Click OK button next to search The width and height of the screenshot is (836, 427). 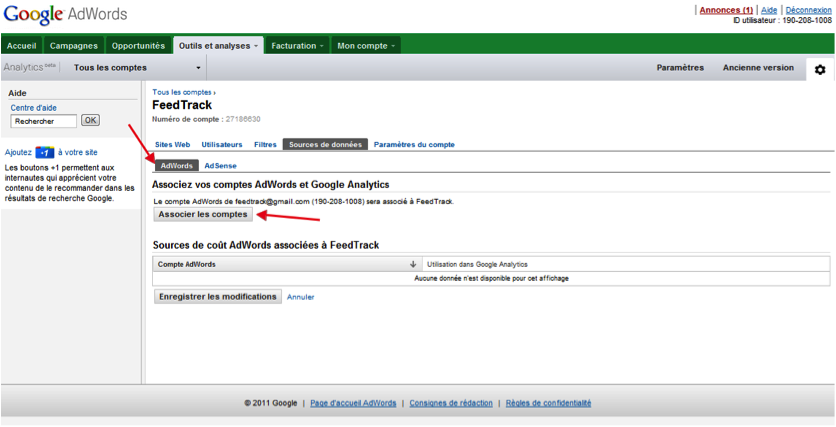(x=90, y=120)
